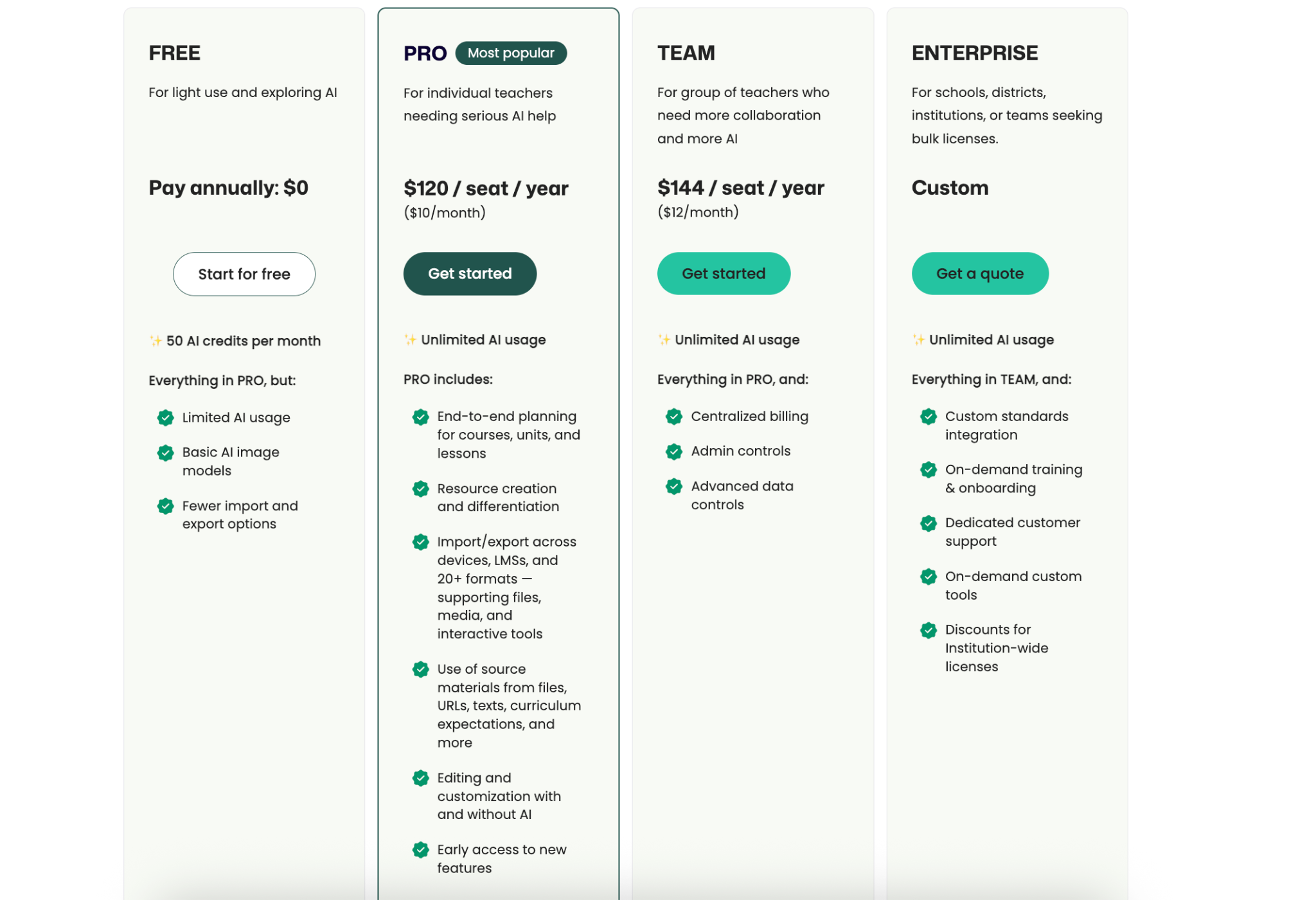Select the ENTERPRISE plan heading
This screenshot has width=1316, height=900.
click(974, 53)
